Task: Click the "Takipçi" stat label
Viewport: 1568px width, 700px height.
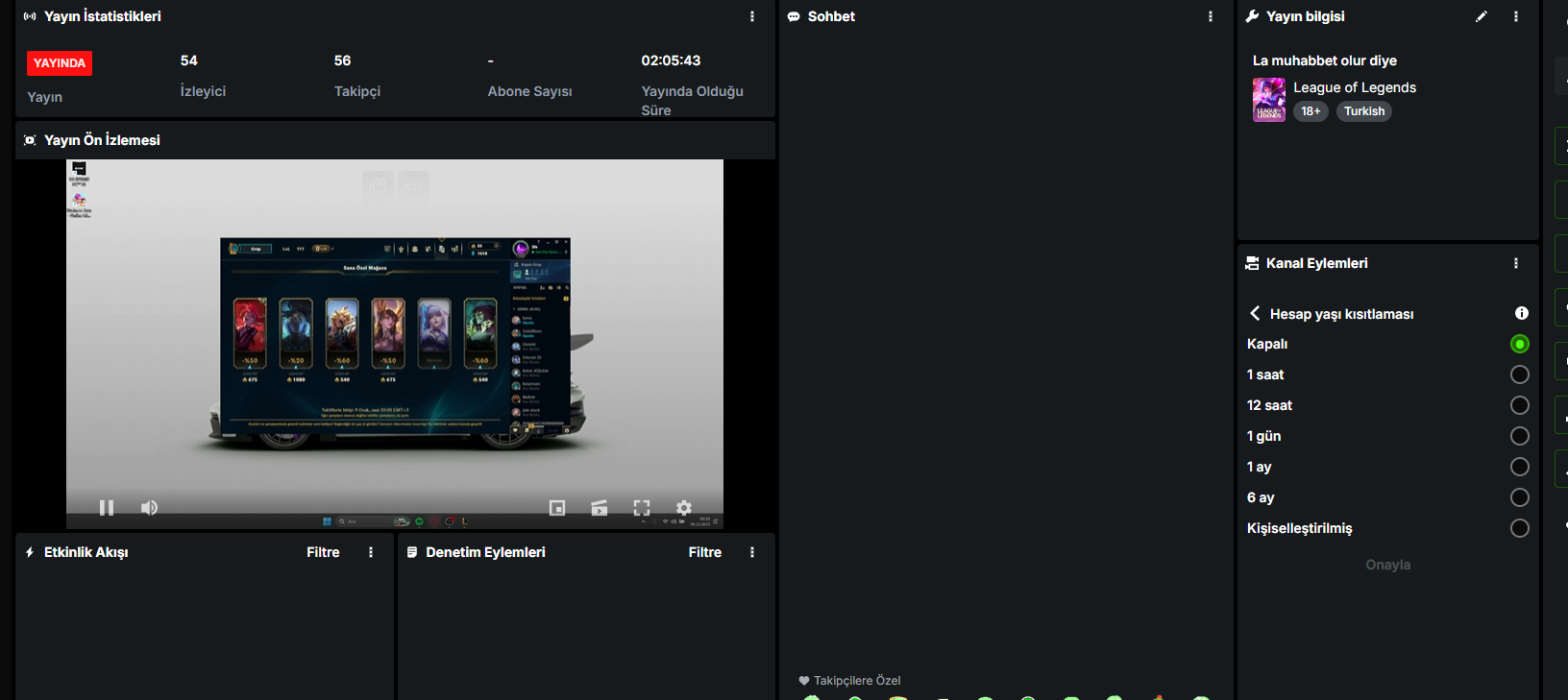Action: click(x=357, y=91)
